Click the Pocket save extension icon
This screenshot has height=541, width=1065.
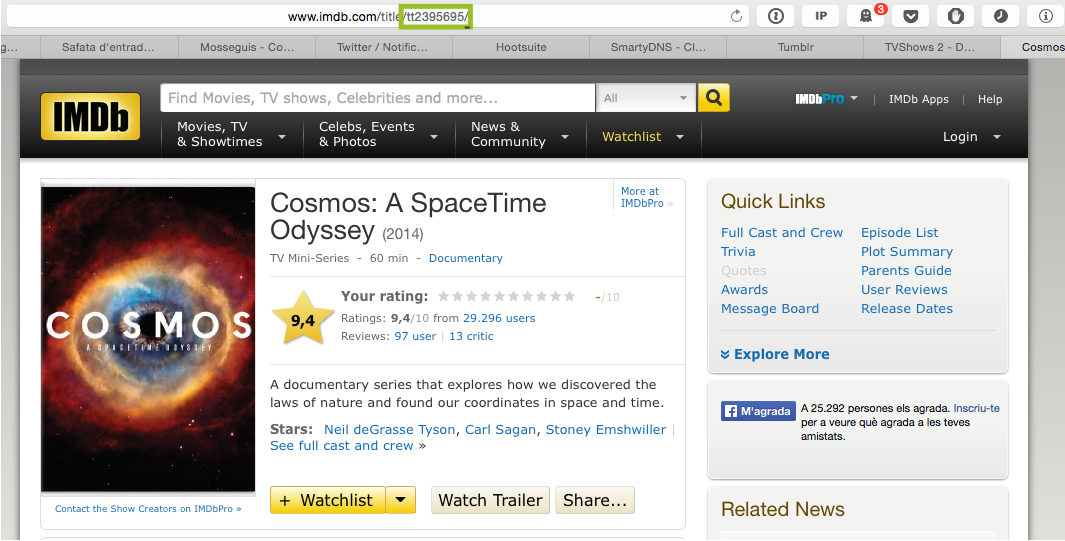[x=911, y=16]
